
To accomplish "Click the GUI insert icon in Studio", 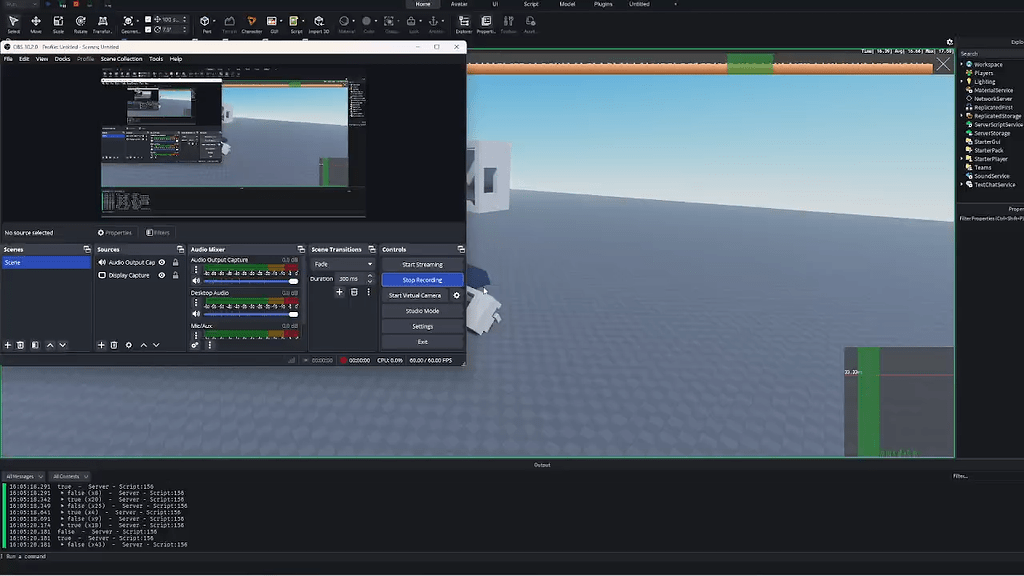I will pyautogui.click(x=273, y=24).
